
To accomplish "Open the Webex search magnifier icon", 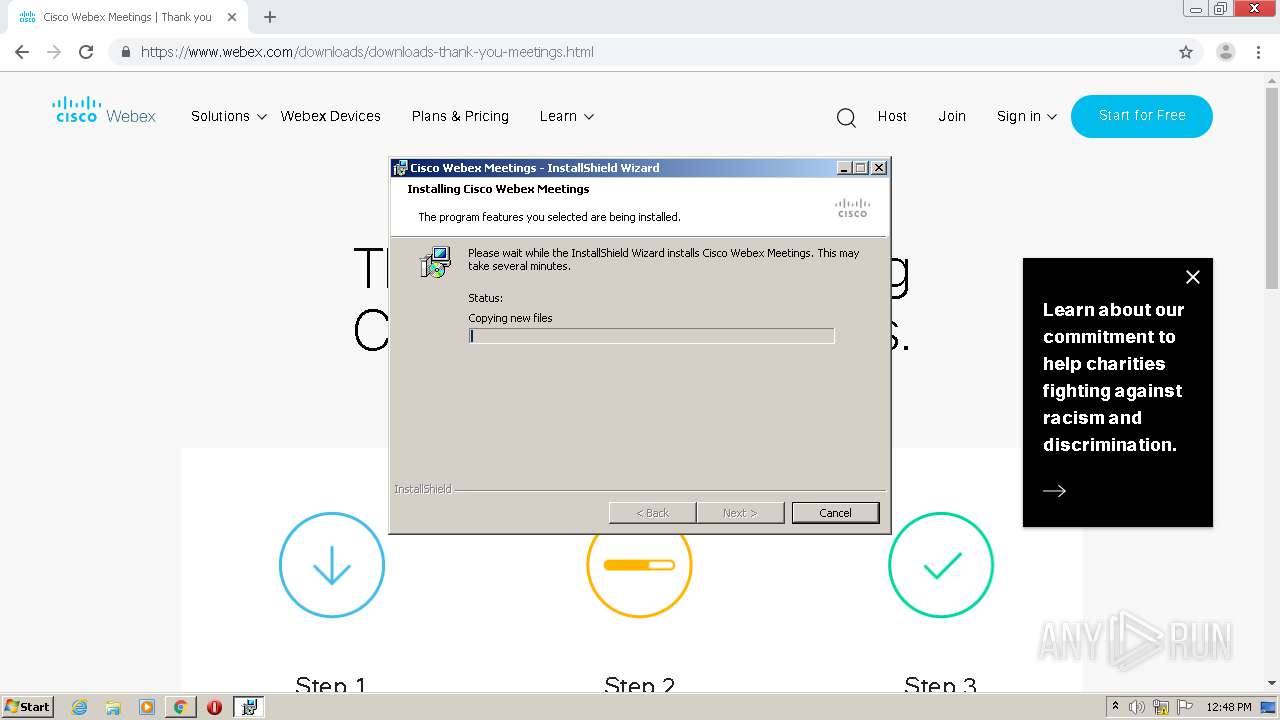I will pyautogui.click(x=846, y=118).
